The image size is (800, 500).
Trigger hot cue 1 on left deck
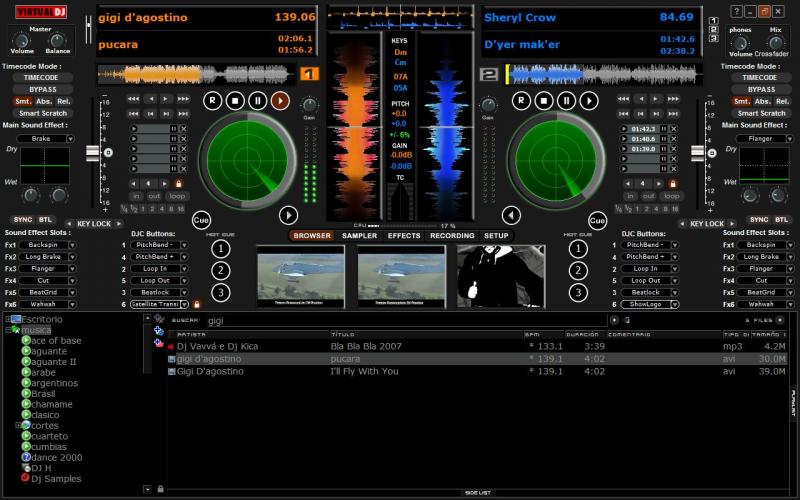pyautogui.click(x=220, y=248)
